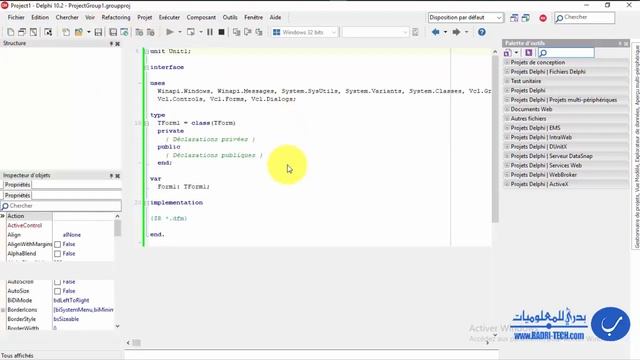The height and width of the screenshot is (360, 640).
Task: Expand the Documents Web category
Action: (507, 109)
